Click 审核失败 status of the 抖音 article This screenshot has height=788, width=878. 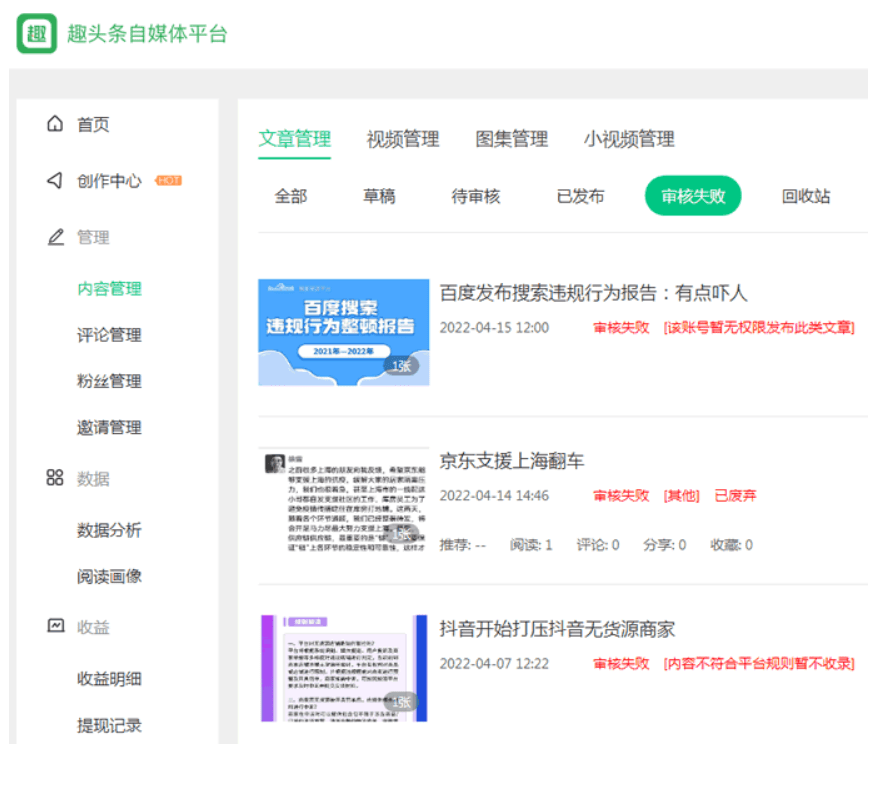[621, 664]
